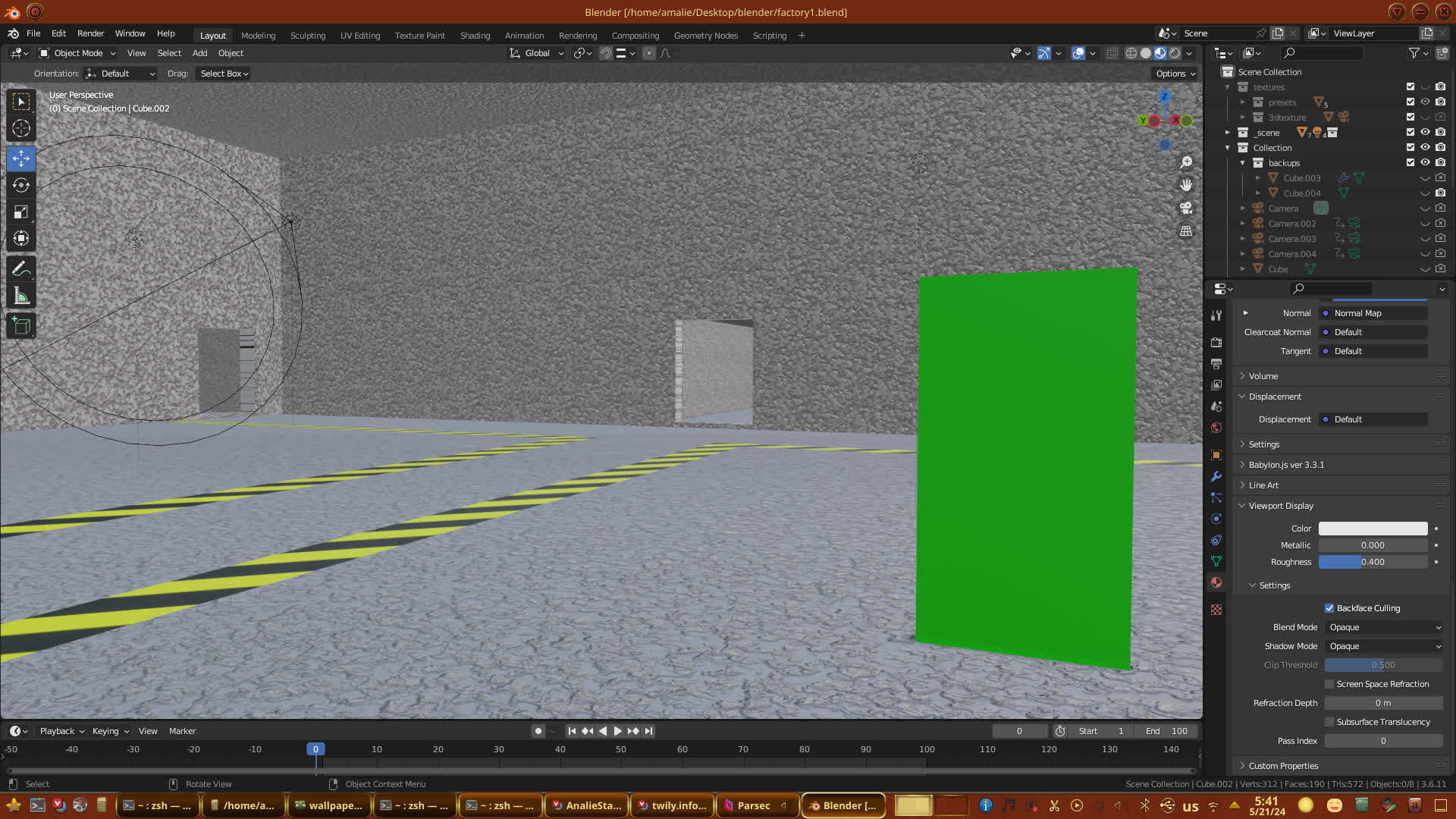The width and height of the screenshot is (1456, 819).
Task: Open the Render menu
Action: (x=90, y=33)
